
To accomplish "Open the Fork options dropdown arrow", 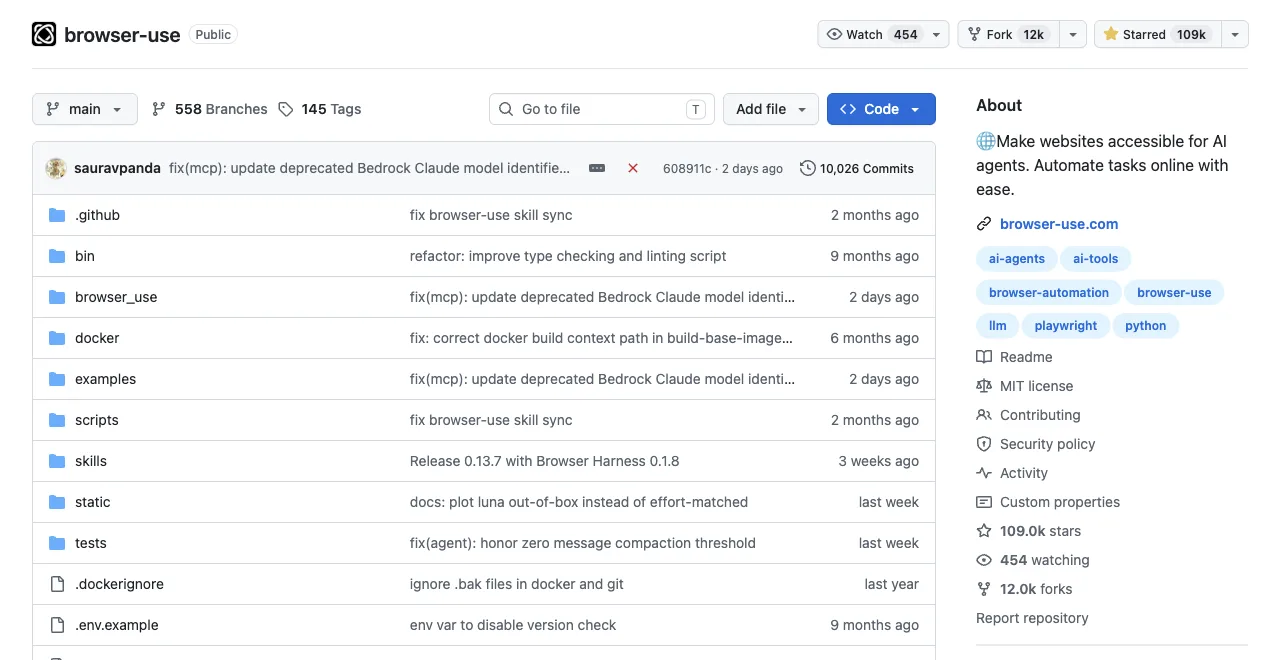I will coord(1073,34).
